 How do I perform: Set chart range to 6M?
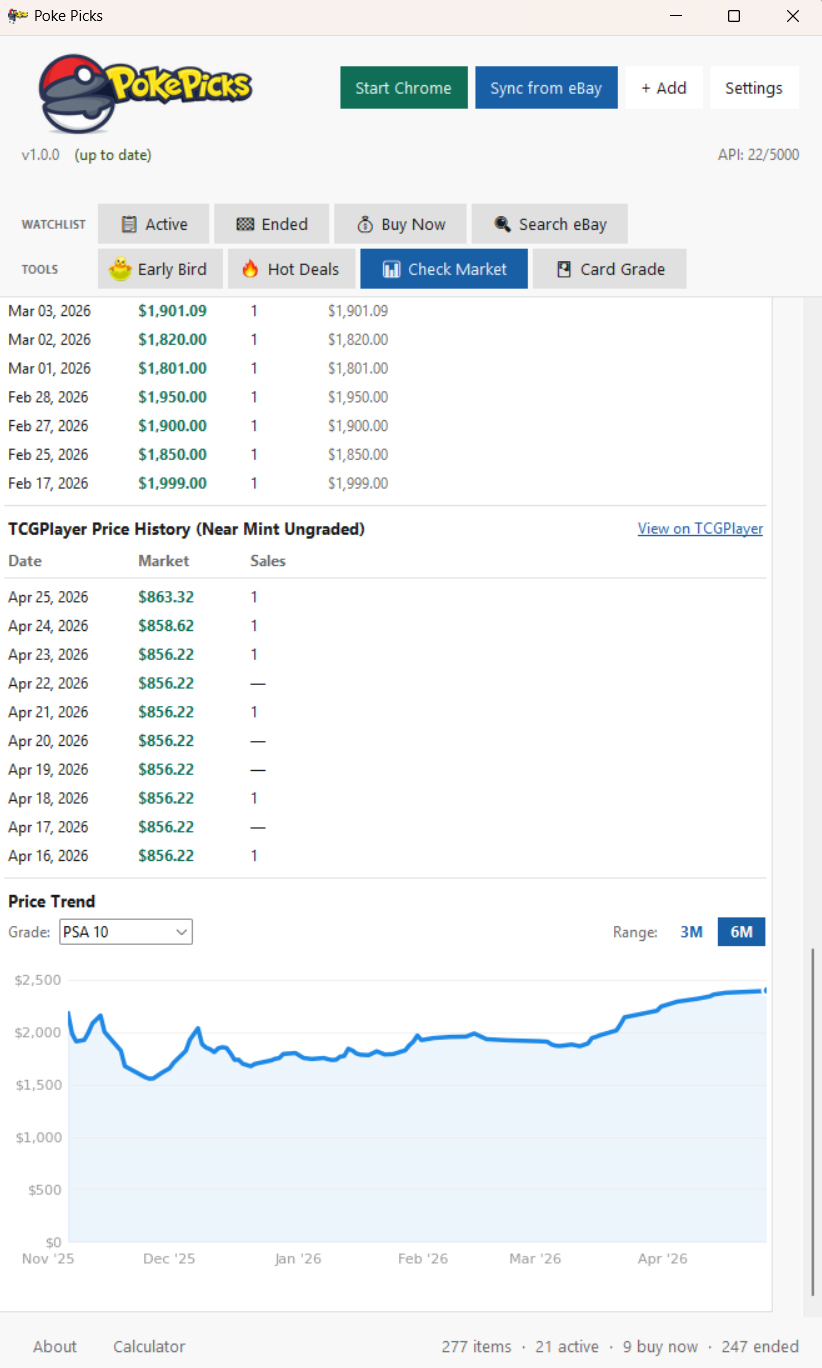(741, 932)
